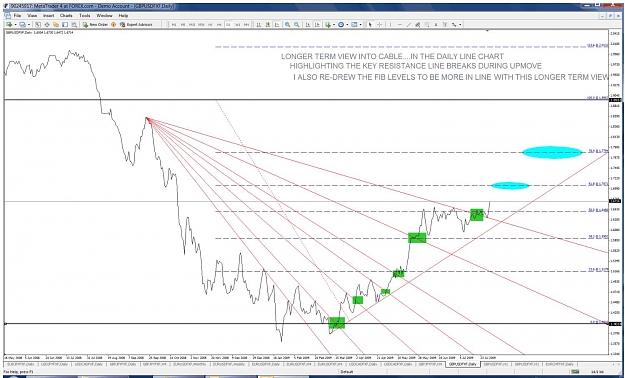Screen dimensions: 625x378
Task: Click the Expert Advisors button
Action: (x=136, y=24)
